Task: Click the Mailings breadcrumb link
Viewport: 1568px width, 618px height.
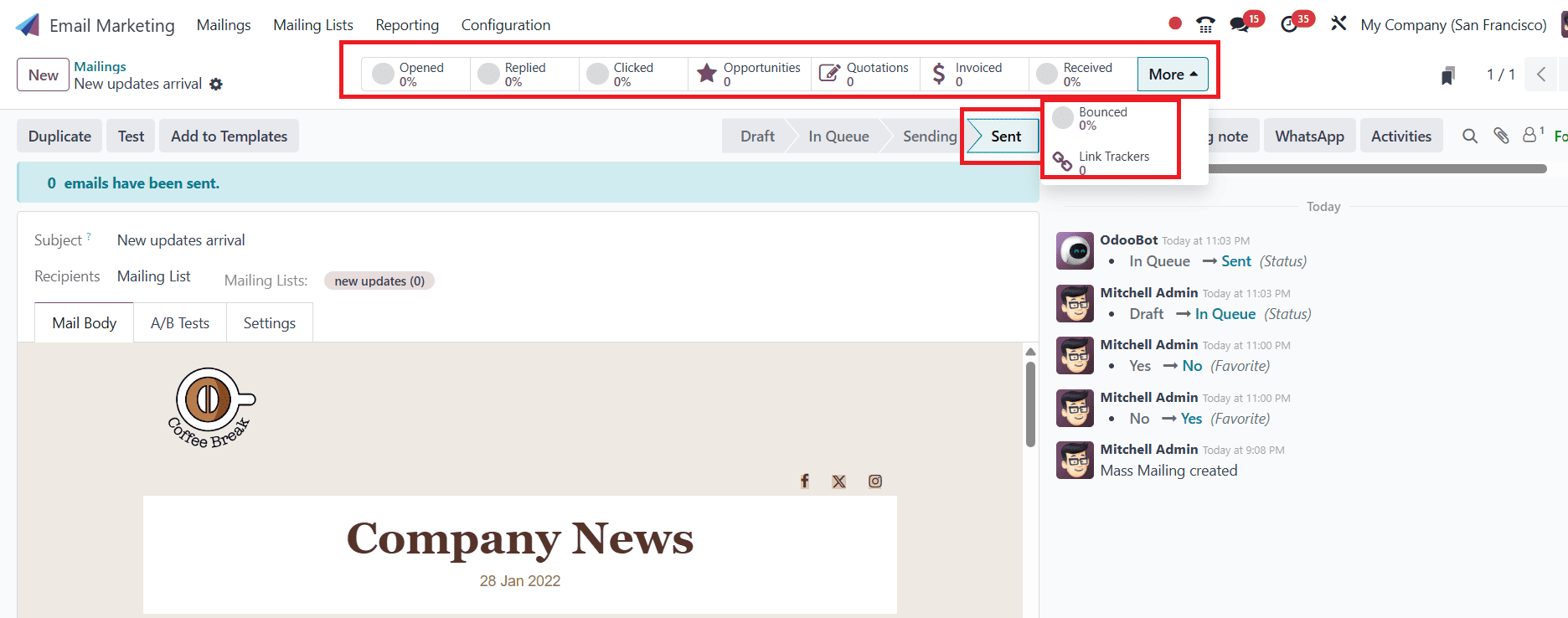Action: click(x=100, y=66)
